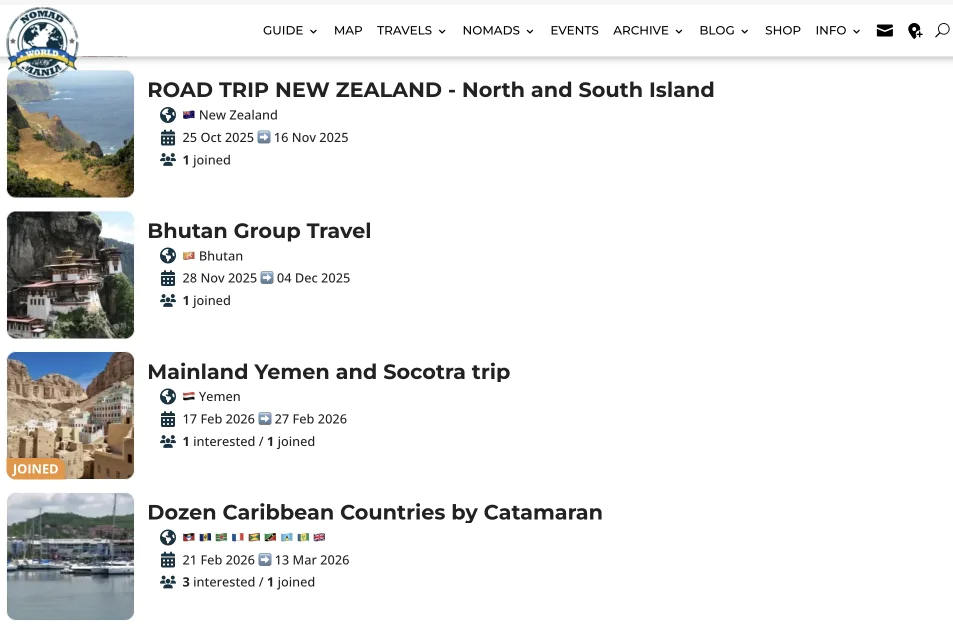Open Bhutan Group Travel trip title
Image resolution: width=953 pixels, height=627 pixels.
click(x=259, y=231)
